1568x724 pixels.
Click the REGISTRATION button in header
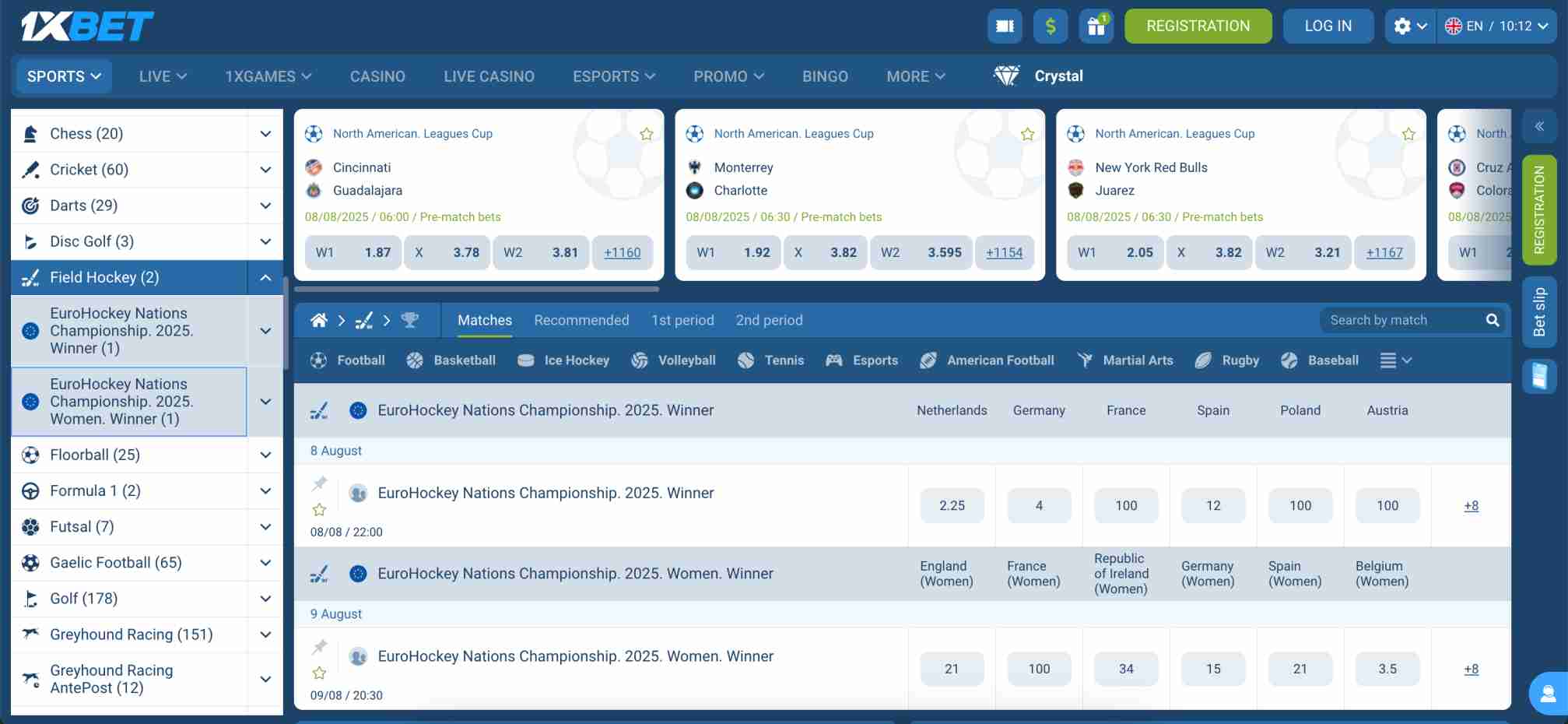coord(1198,26)
